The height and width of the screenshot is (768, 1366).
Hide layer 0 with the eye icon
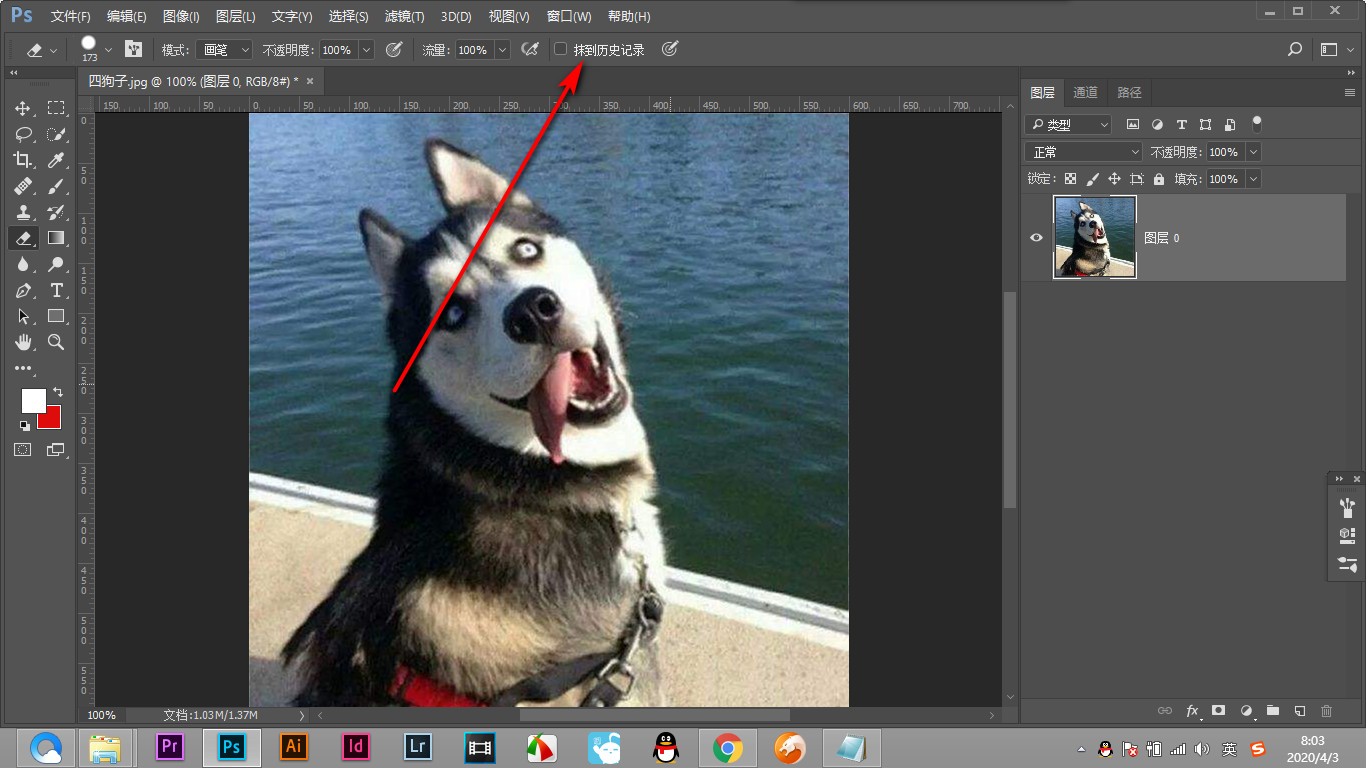pyautogui.click(x=1037, y=238)
